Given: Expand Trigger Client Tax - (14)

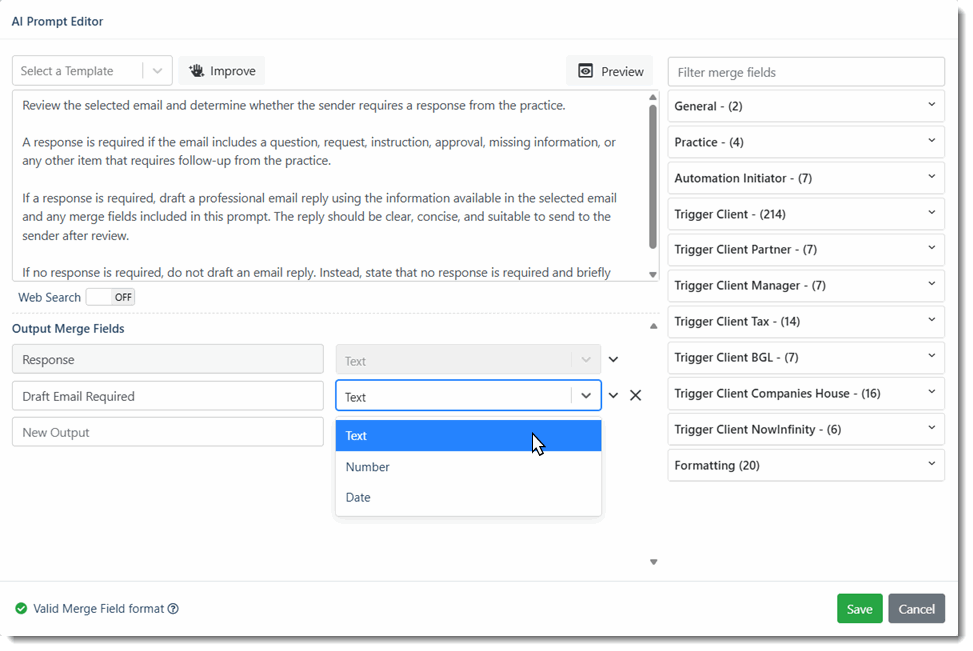Looking at the screenshot, I should coord(806,321).
